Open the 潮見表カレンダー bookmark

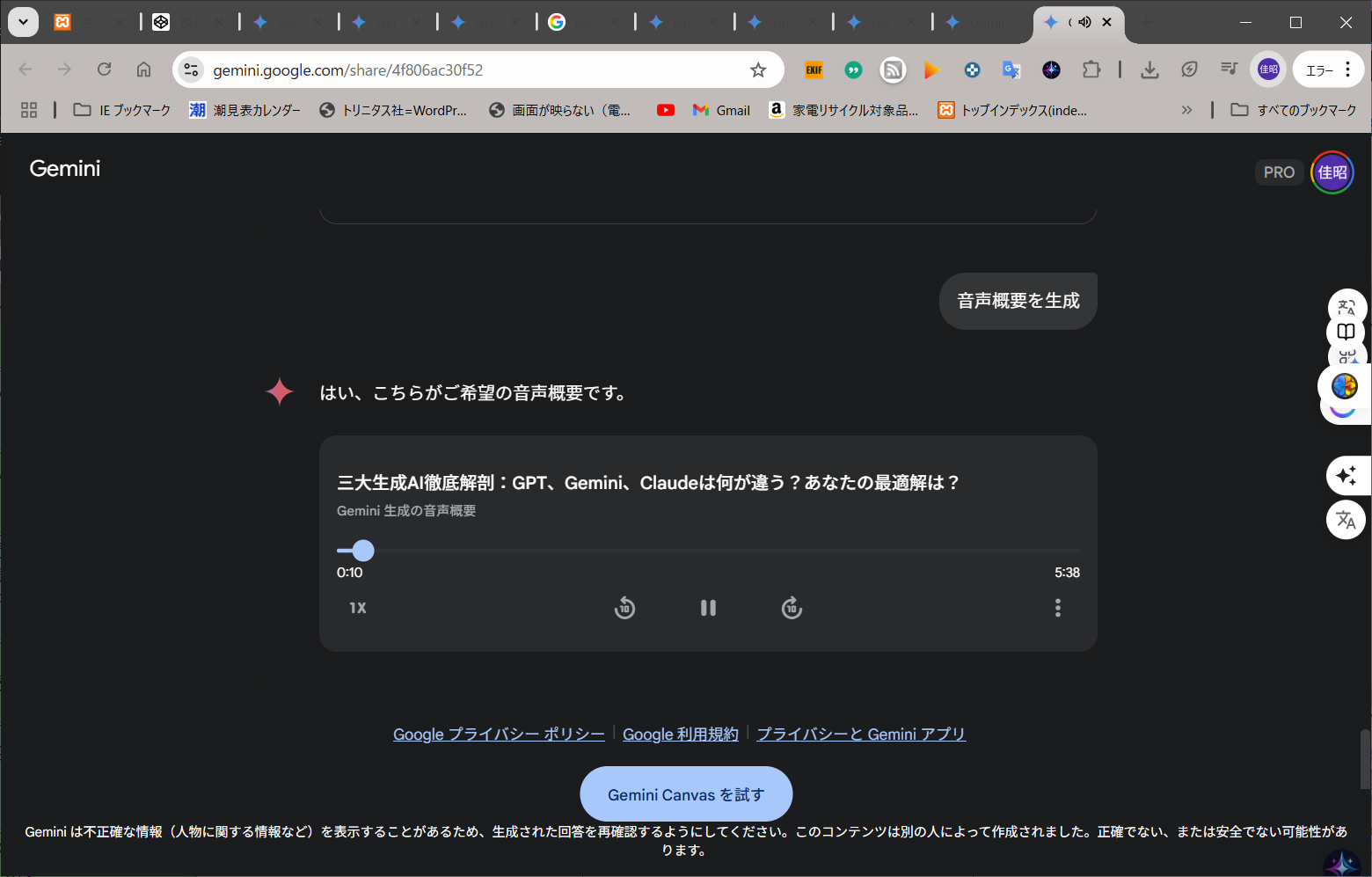(x=244, y=110)
